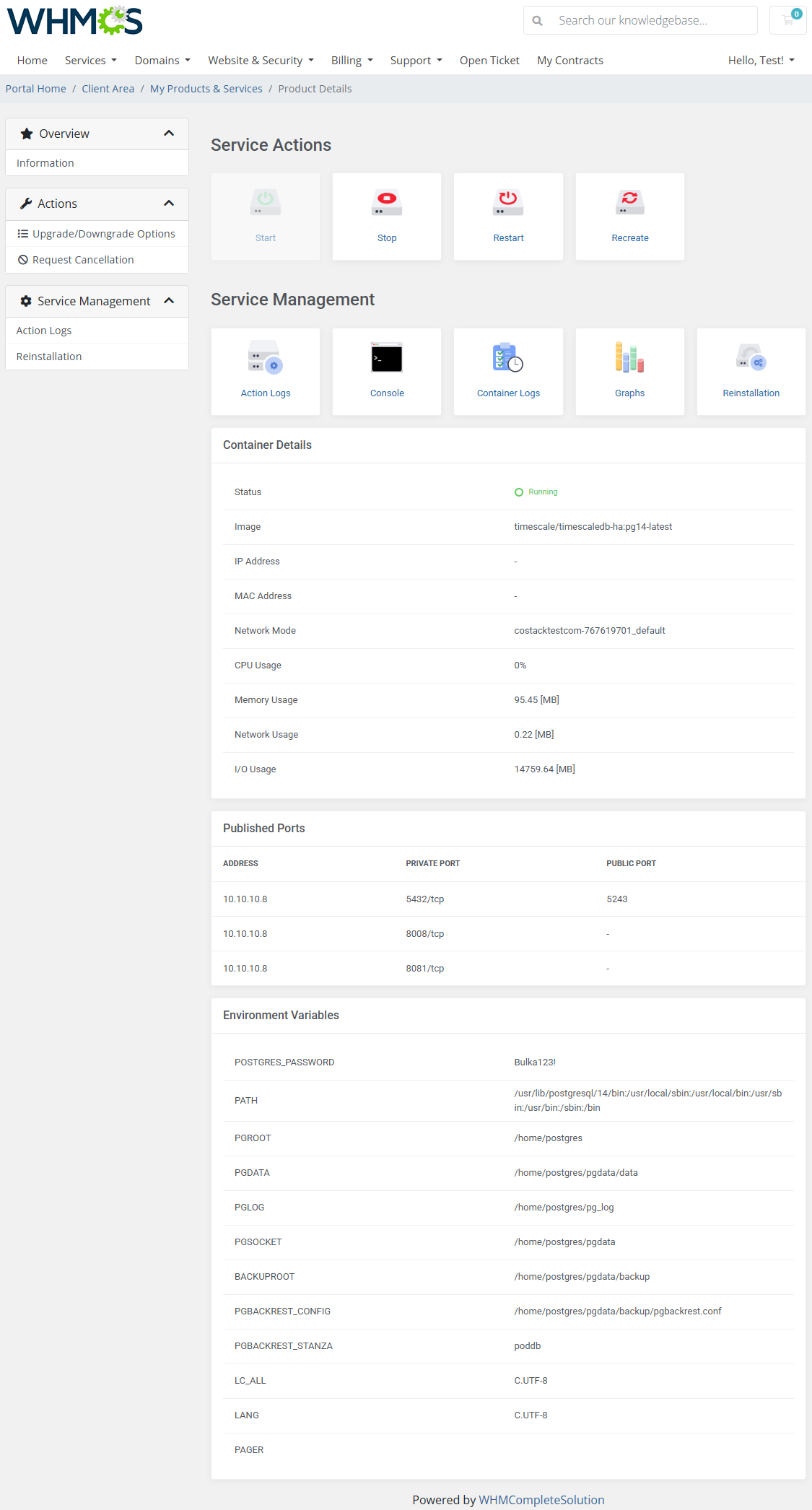Click PGBACKREST_STANZA value poddb
This screenshot has width=812, height=1510.
tap(528, 1346)
